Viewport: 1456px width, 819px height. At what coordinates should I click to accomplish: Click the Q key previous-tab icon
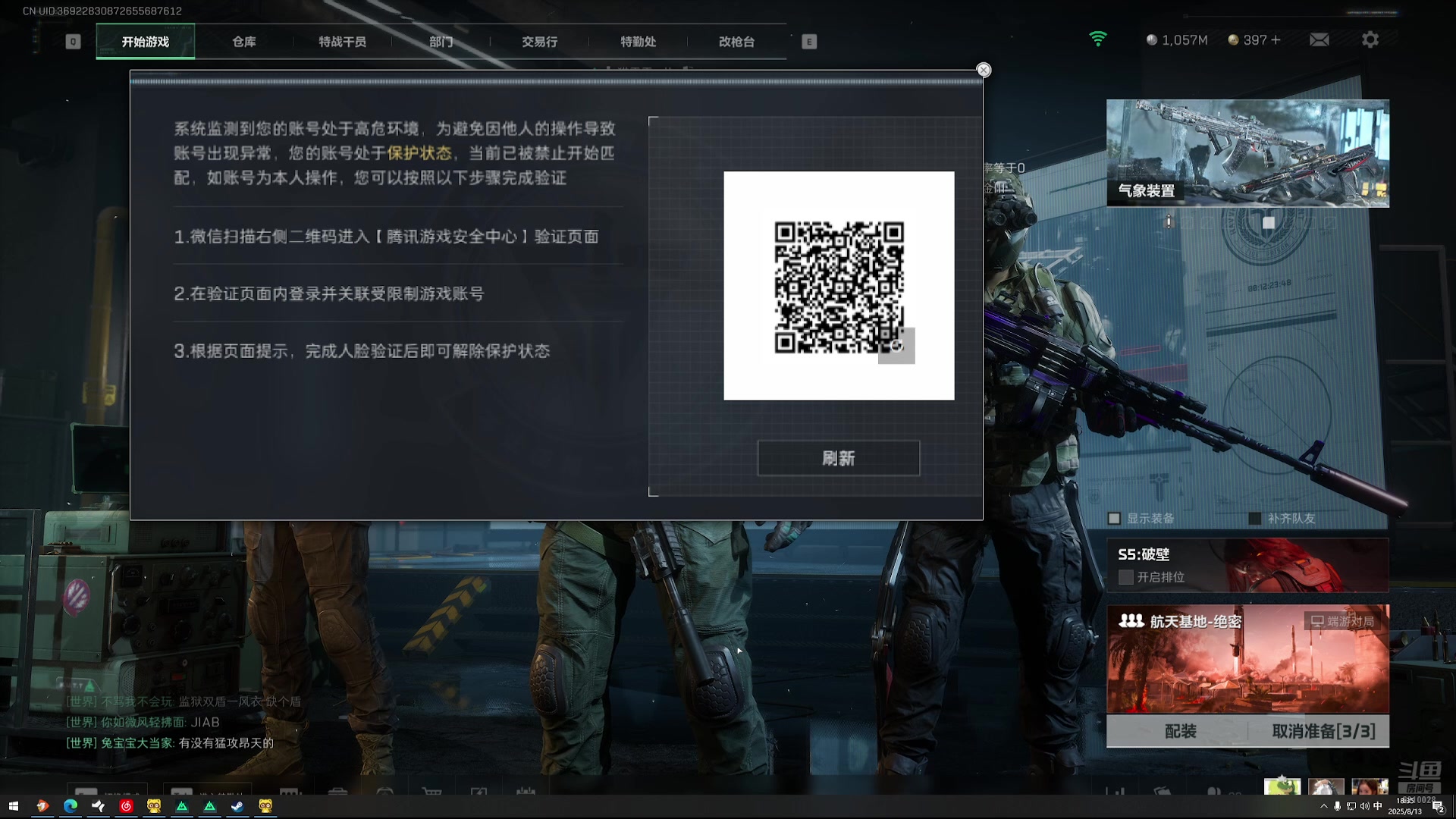click(x=73, y=42)
